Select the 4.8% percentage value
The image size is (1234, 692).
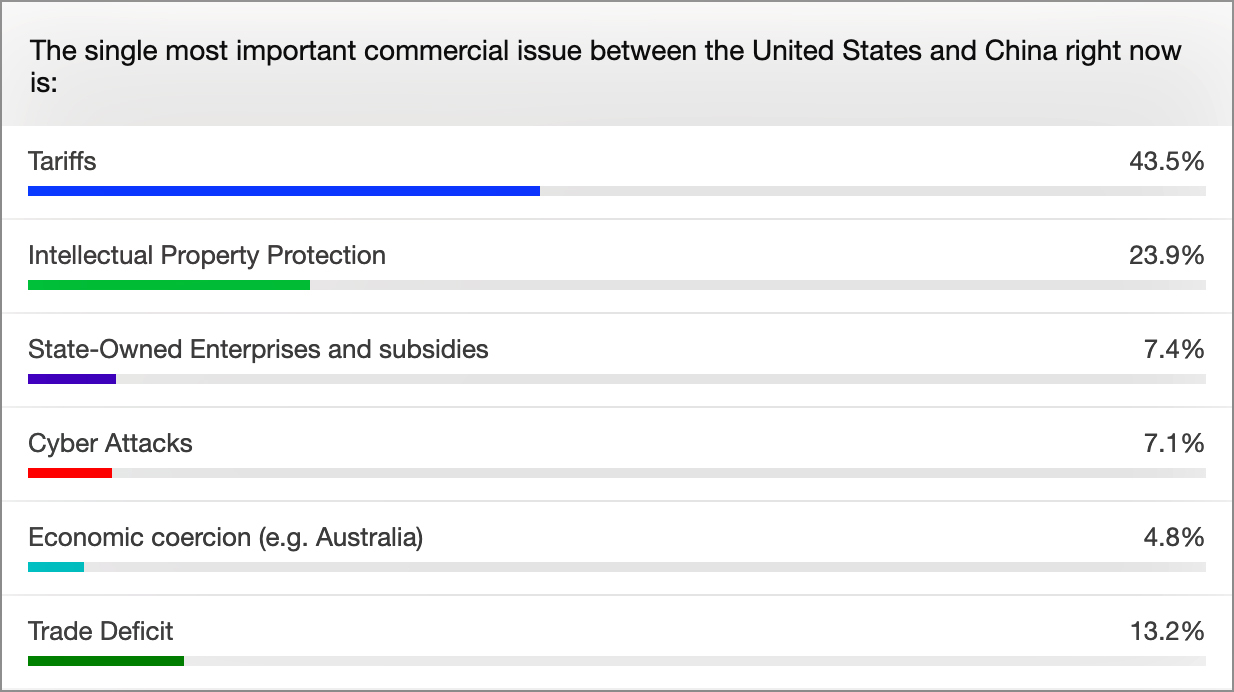tap(1174, 537)
